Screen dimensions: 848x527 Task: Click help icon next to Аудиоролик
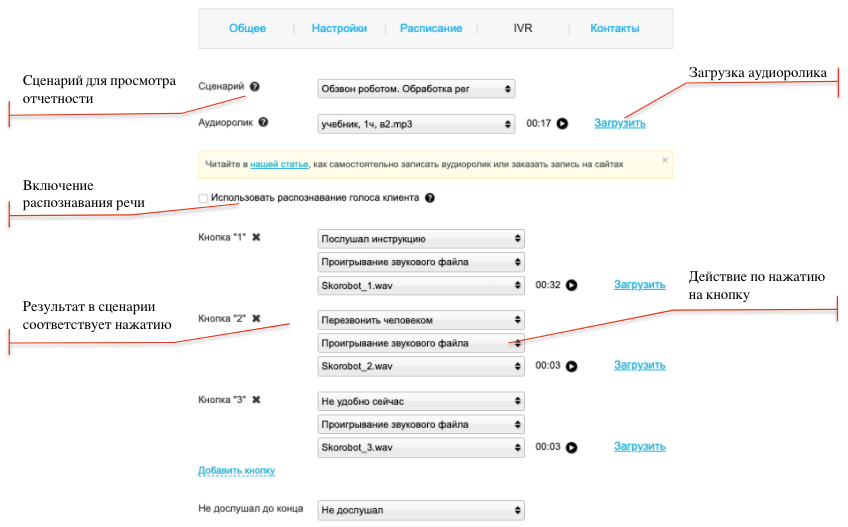pyautogui.click(x=264, y=122)
